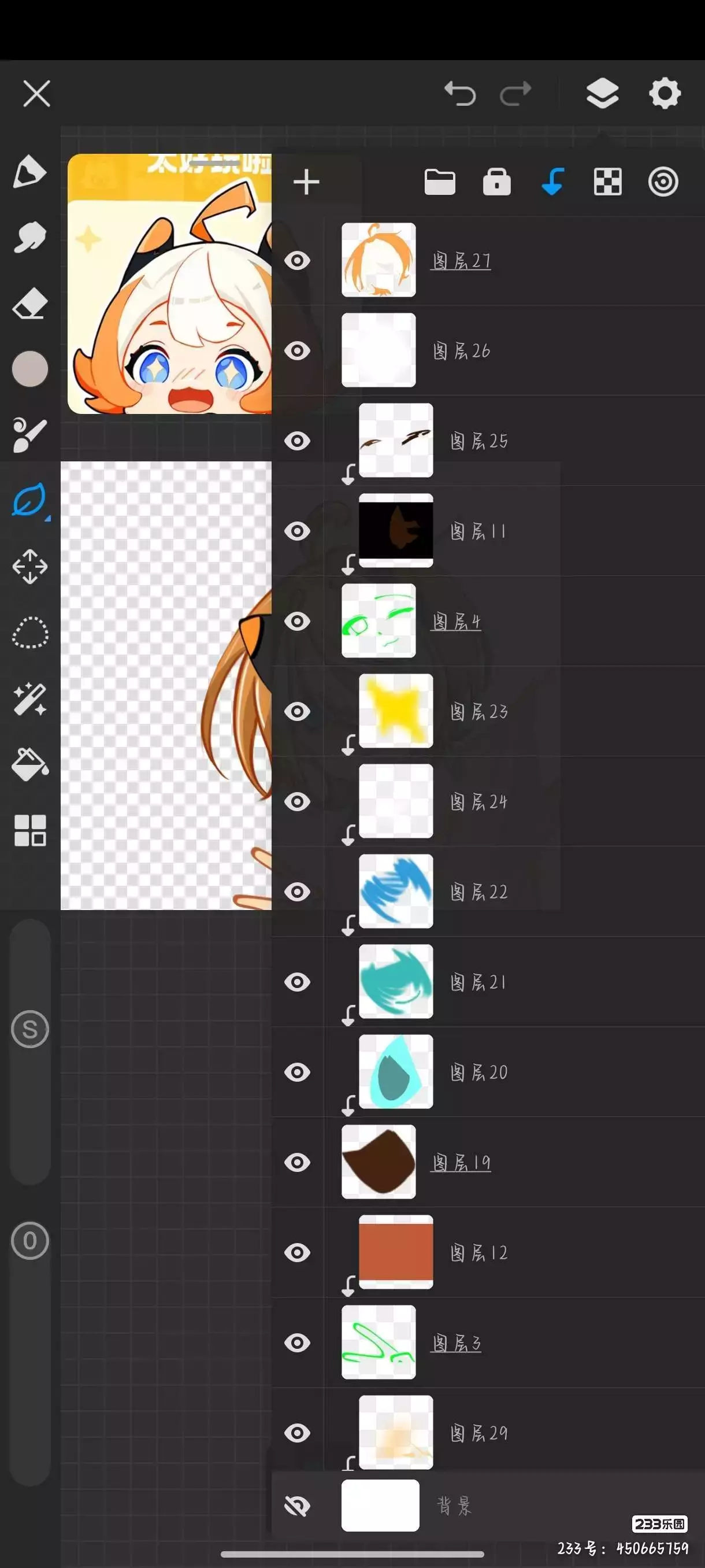Open the concentric circles layer option
Screen dimensions: 705x1568
point(663,182)
